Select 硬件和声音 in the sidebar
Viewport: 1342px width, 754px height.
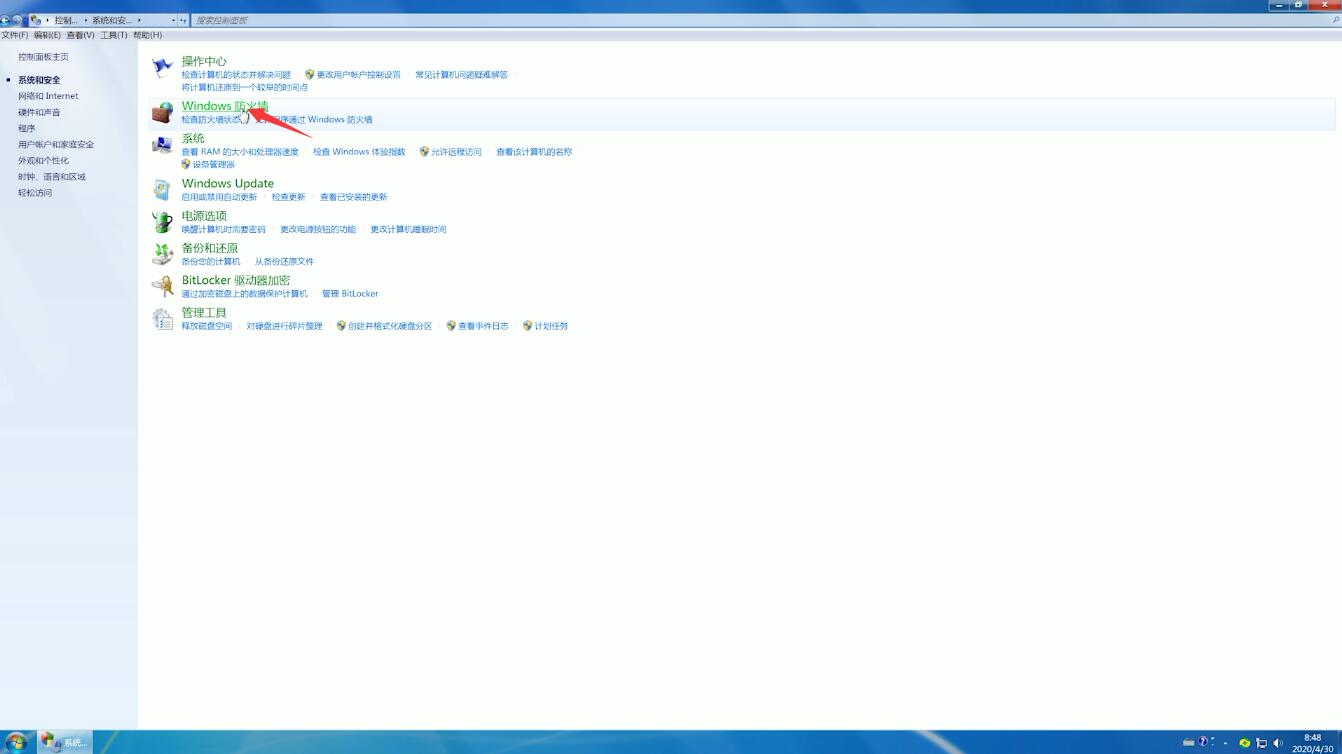point(39,112)
